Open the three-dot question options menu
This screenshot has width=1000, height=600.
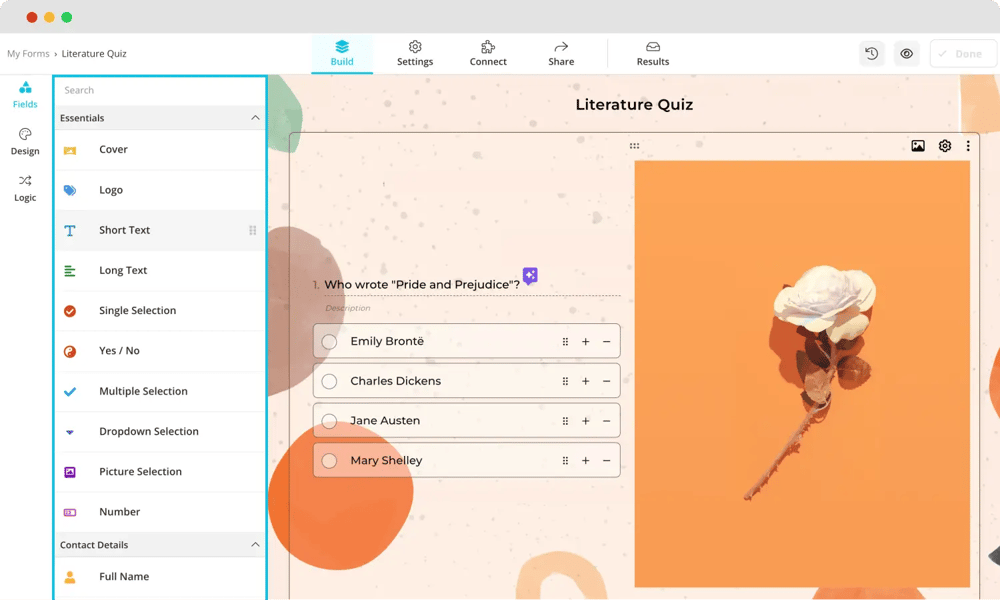tap(968, 146)
